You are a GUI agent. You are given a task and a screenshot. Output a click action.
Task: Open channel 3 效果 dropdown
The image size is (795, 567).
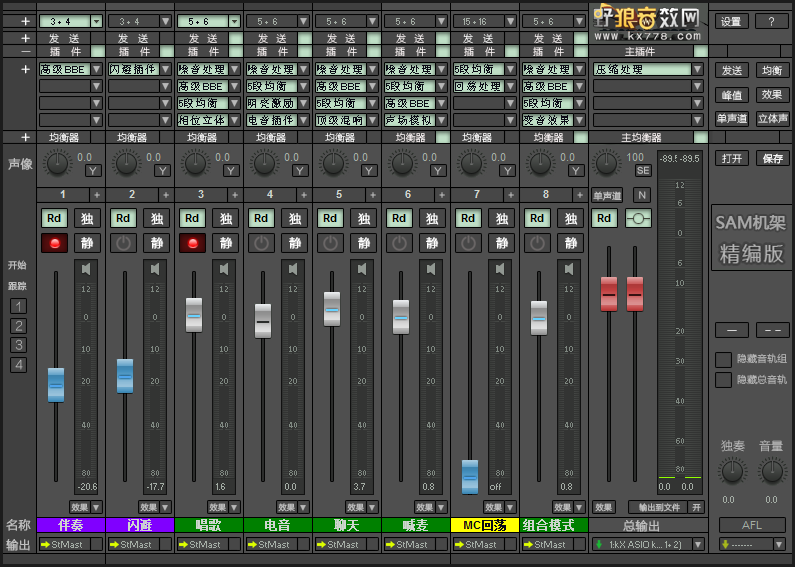click(x=234, y=507)
